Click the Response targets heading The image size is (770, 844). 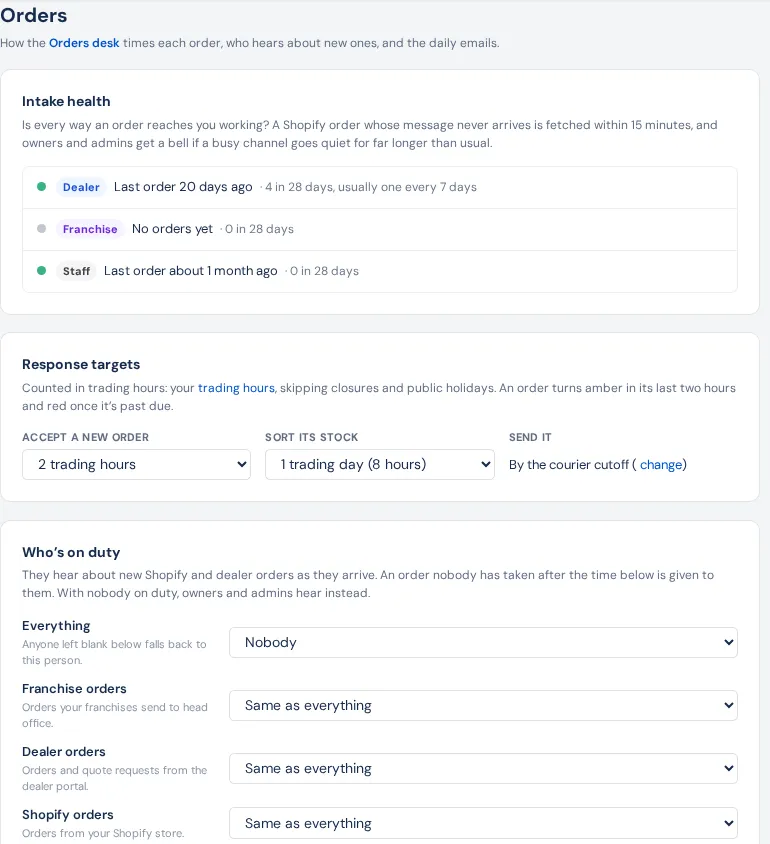coord(81,364)
